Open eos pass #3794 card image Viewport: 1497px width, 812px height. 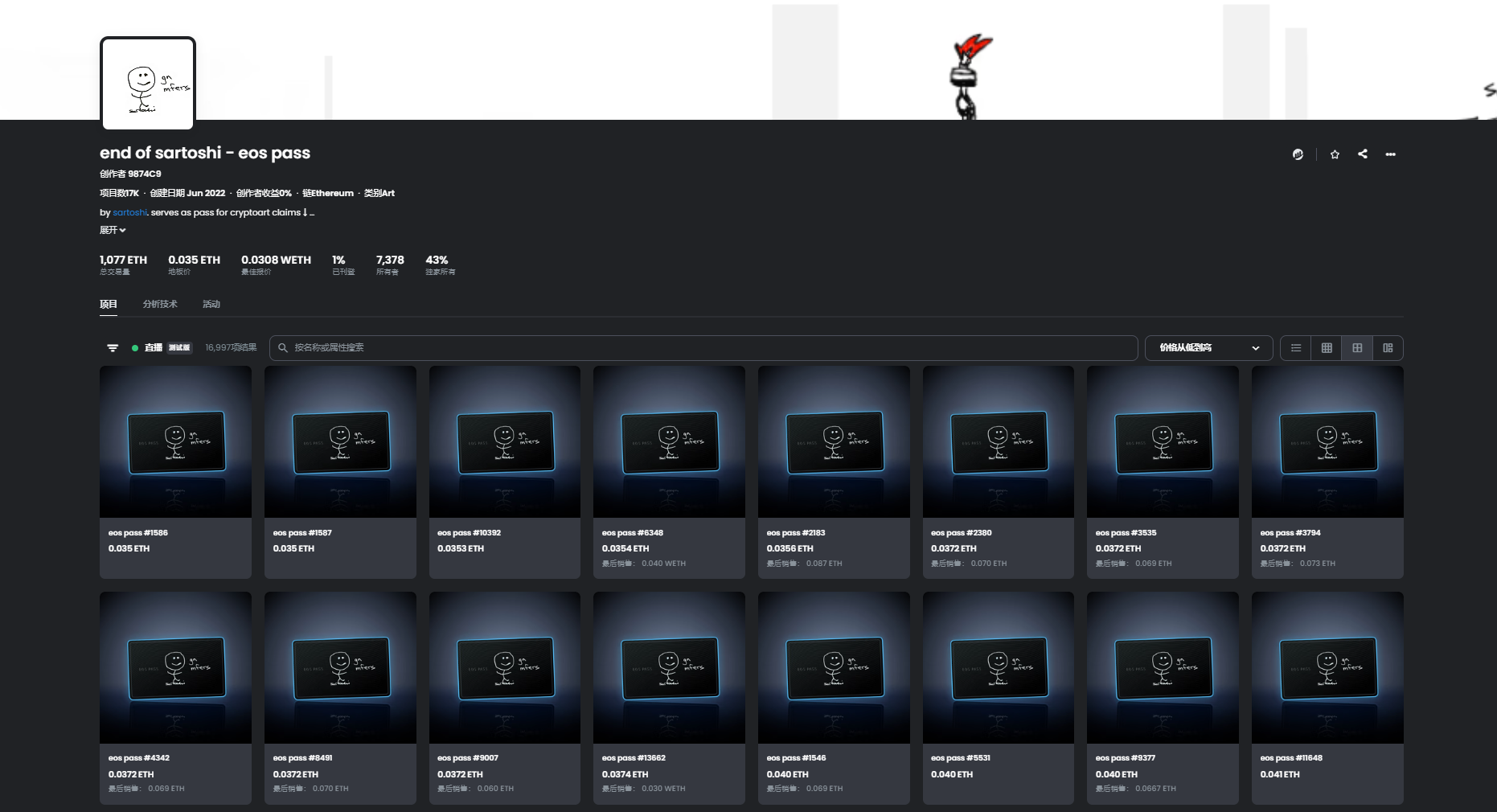tap(1327, 441)
